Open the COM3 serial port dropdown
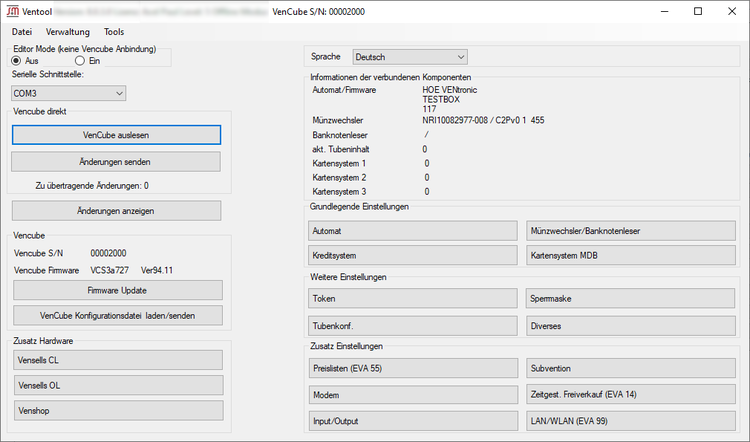 68,93
